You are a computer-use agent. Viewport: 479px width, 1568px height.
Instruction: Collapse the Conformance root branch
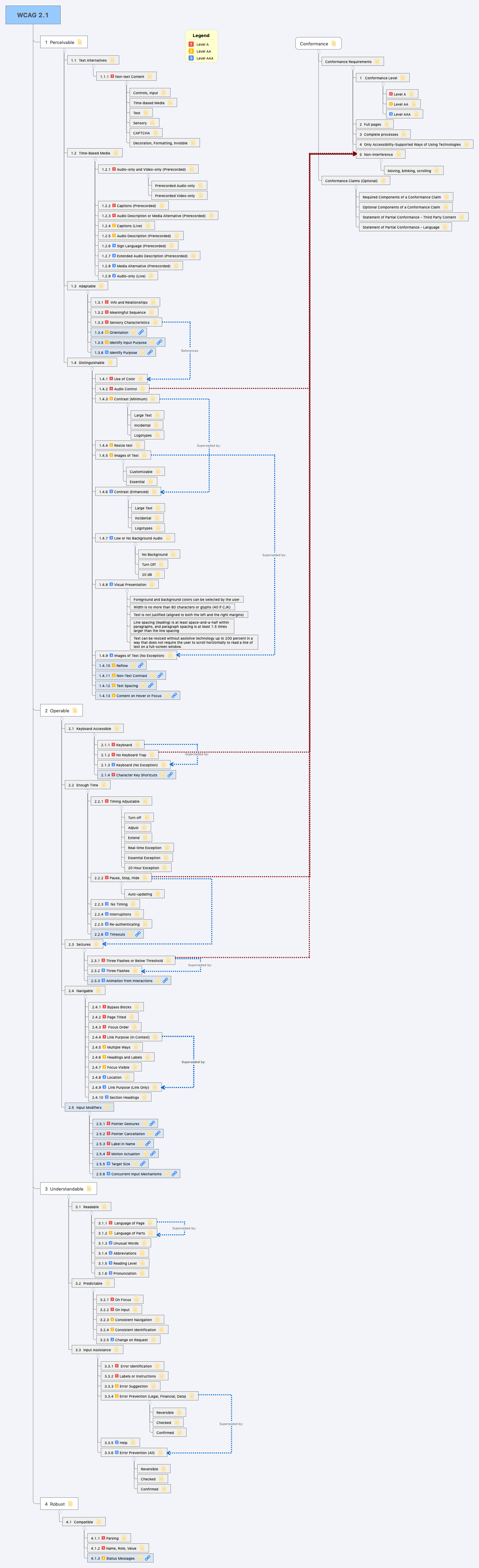[x=318, y=52]
